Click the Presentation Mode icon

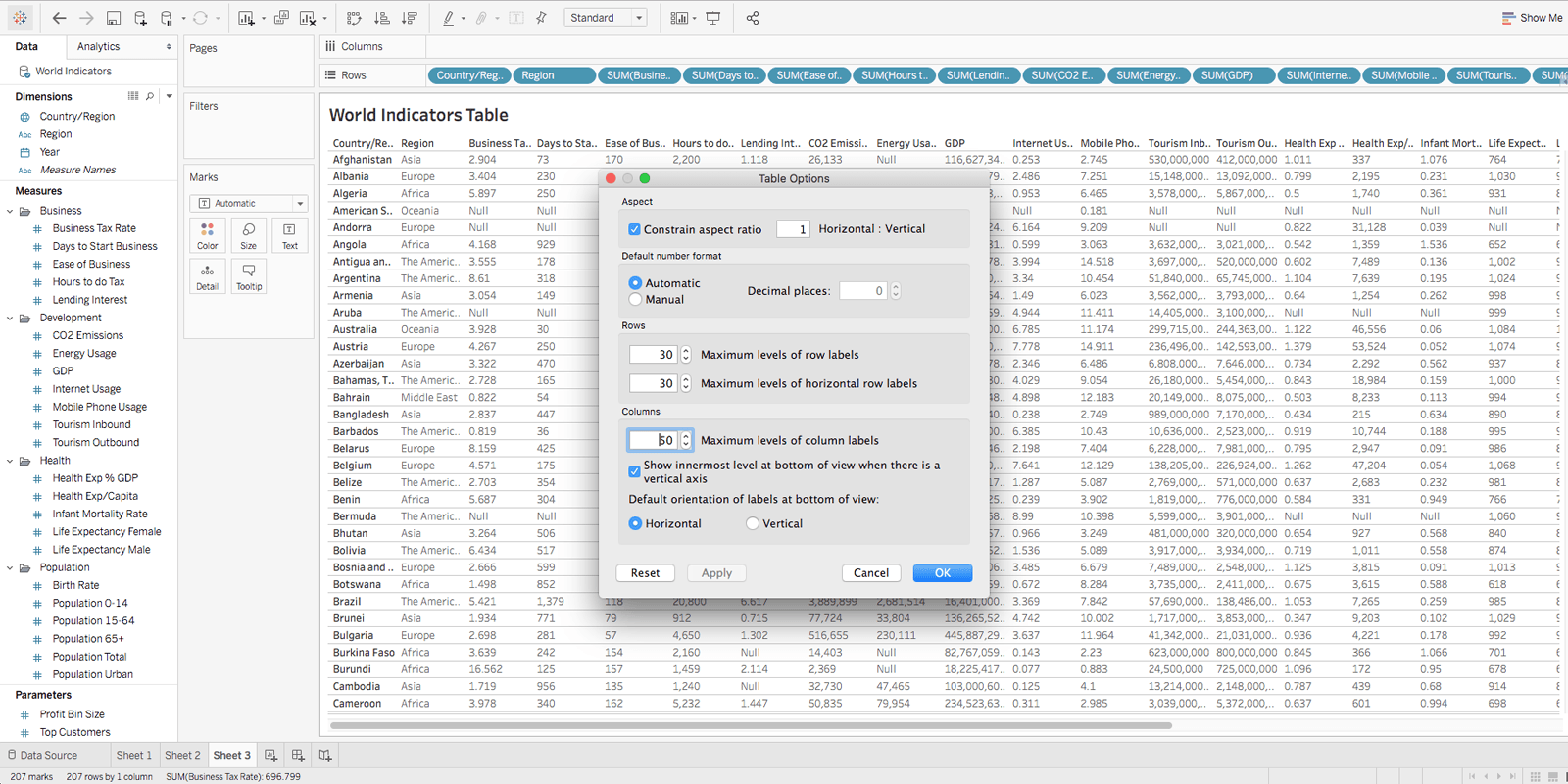pos(713,18)
